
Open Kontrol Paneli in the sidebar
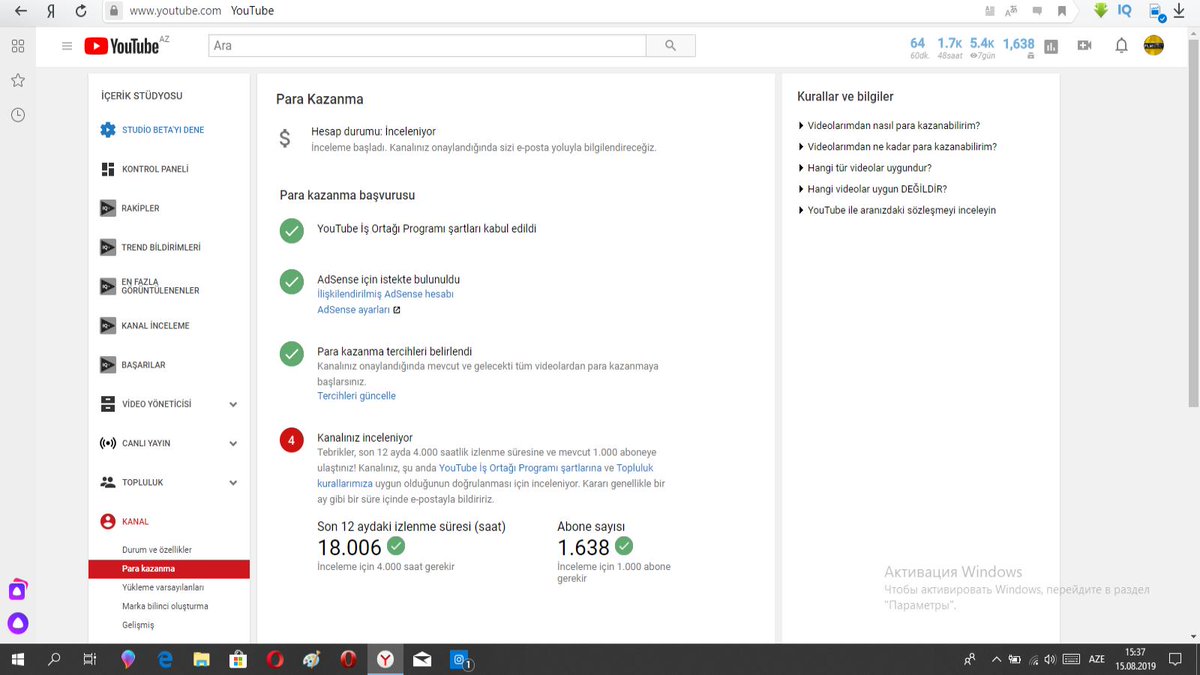click(x=145, y=169)
